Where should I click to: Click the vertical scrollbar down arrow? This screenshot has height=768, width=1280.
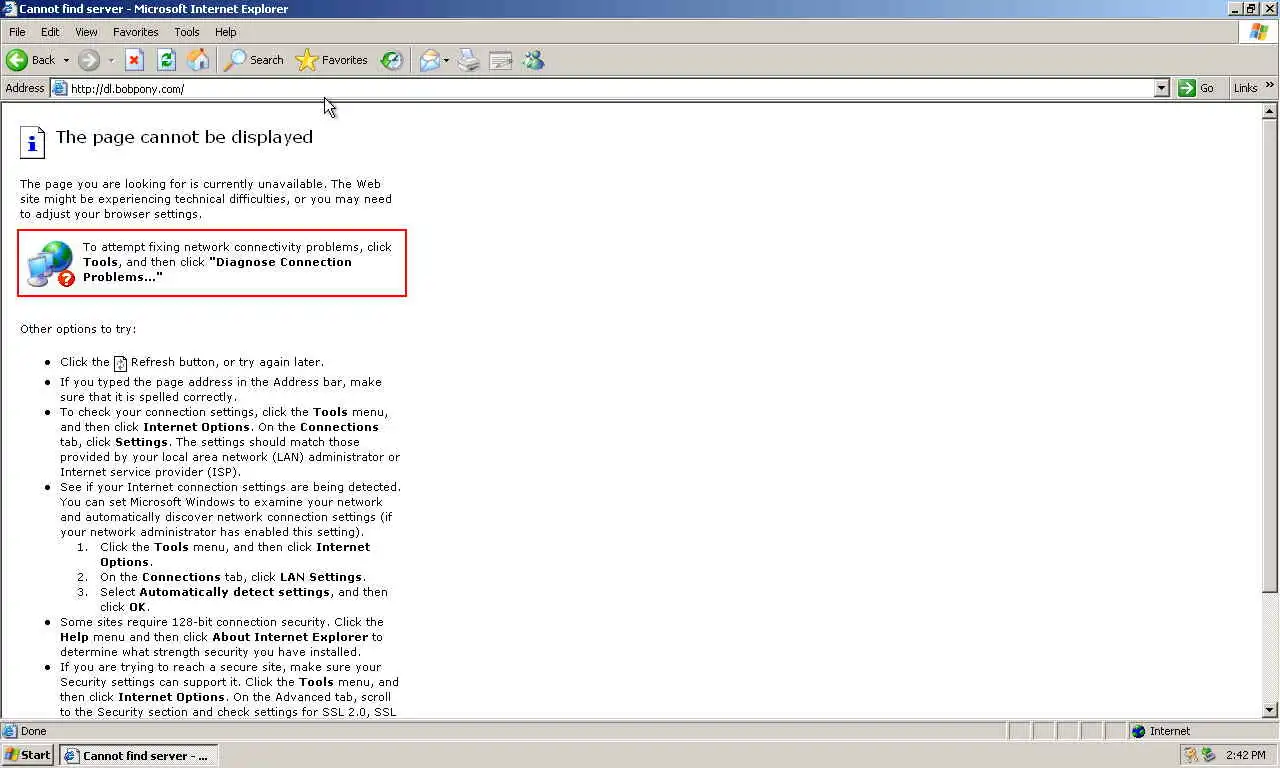point(1270,710)
